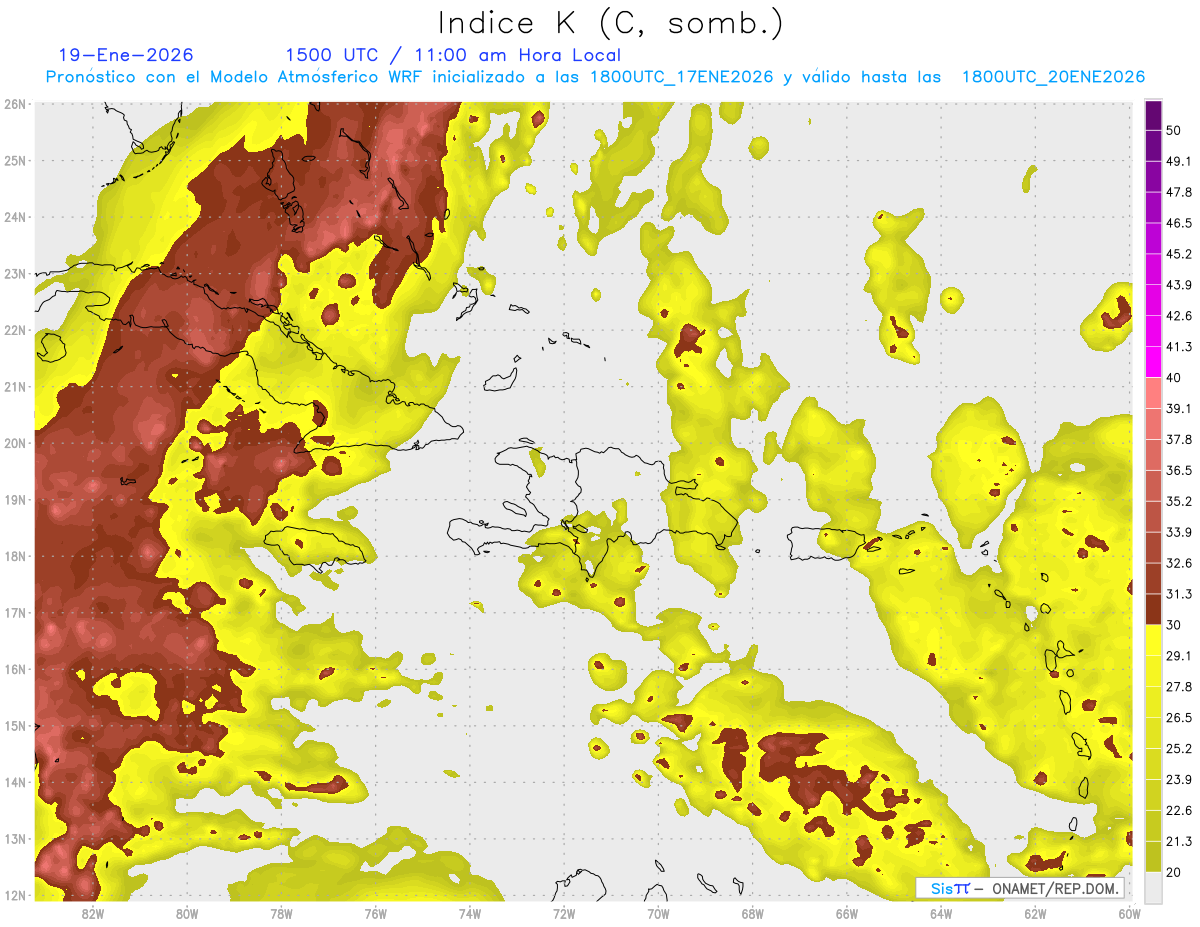The width and height of the screenshot is (1200, 927).
Task: Click the colorbar value "20"
Action: tap(1174, 872)
